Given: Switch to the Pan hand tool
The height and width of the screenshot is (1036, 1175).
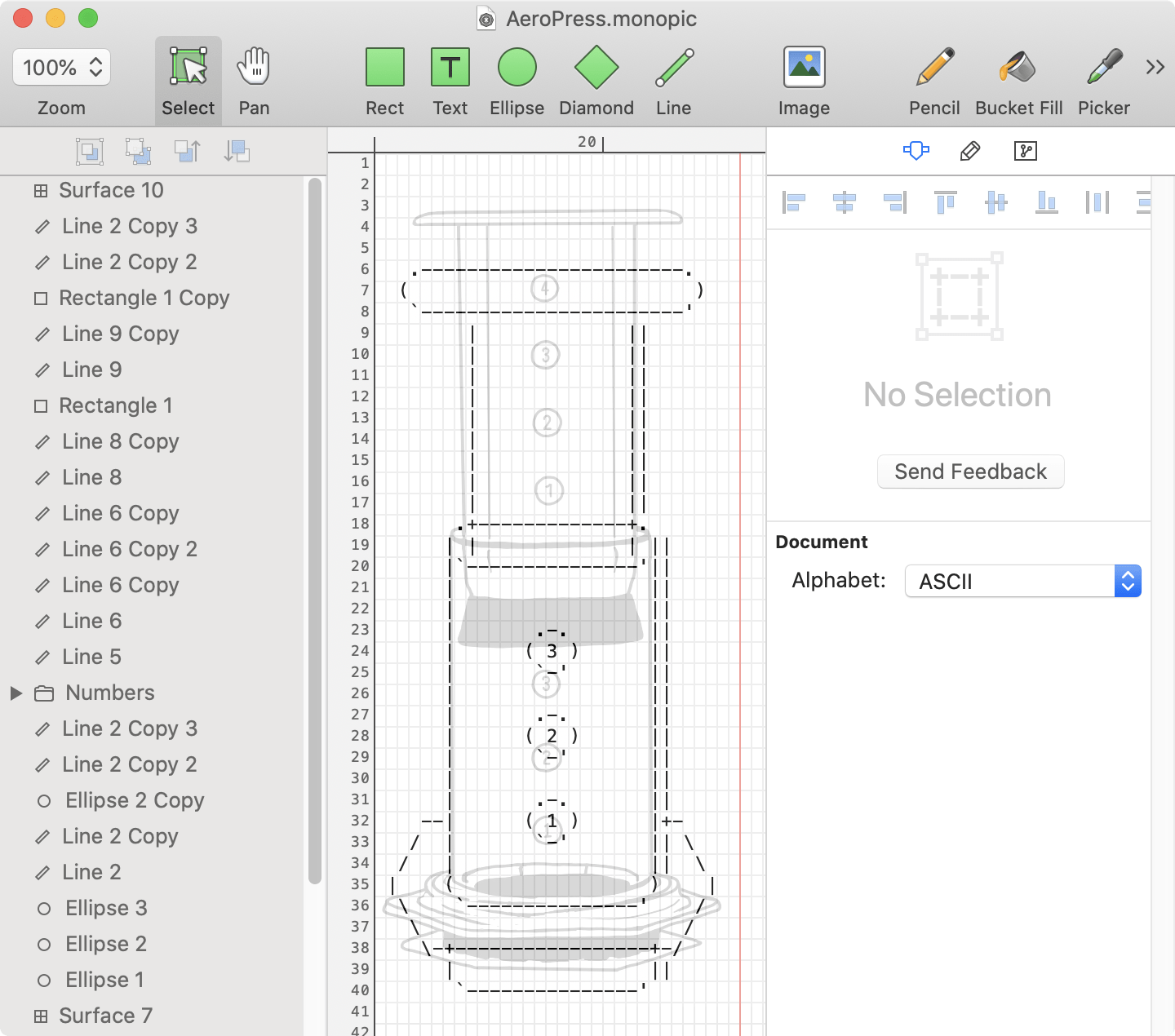Looking at the screenshot, I should [x=254, y=81].
